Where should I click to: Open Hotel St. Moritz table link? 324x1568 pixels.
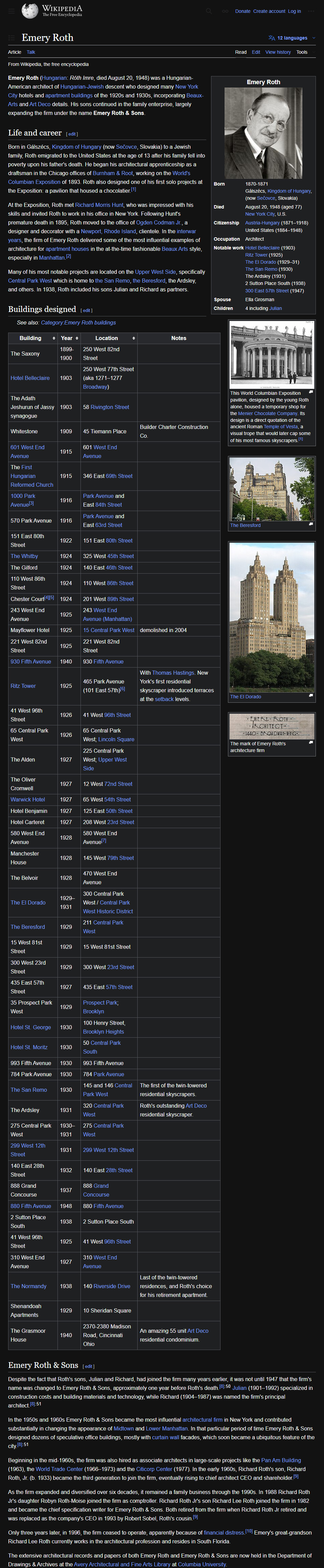coord(29,1047)
